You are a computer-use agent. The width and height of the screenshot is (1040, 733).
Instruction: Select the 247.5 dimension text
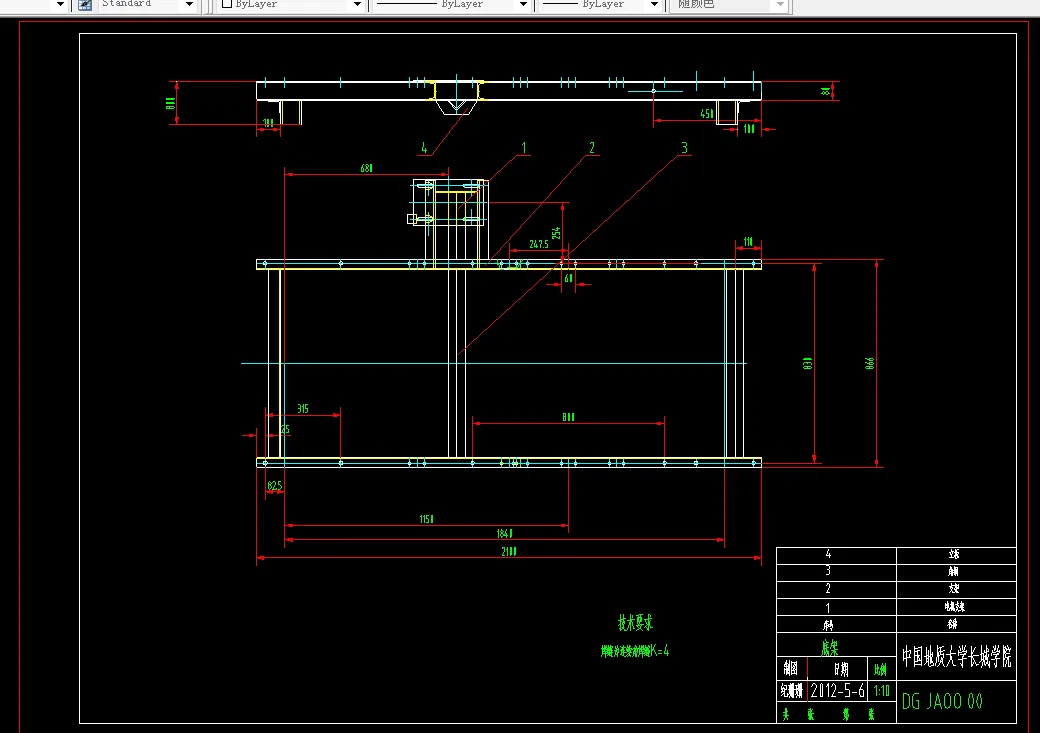pyautogui.click(x=539, y=244)
